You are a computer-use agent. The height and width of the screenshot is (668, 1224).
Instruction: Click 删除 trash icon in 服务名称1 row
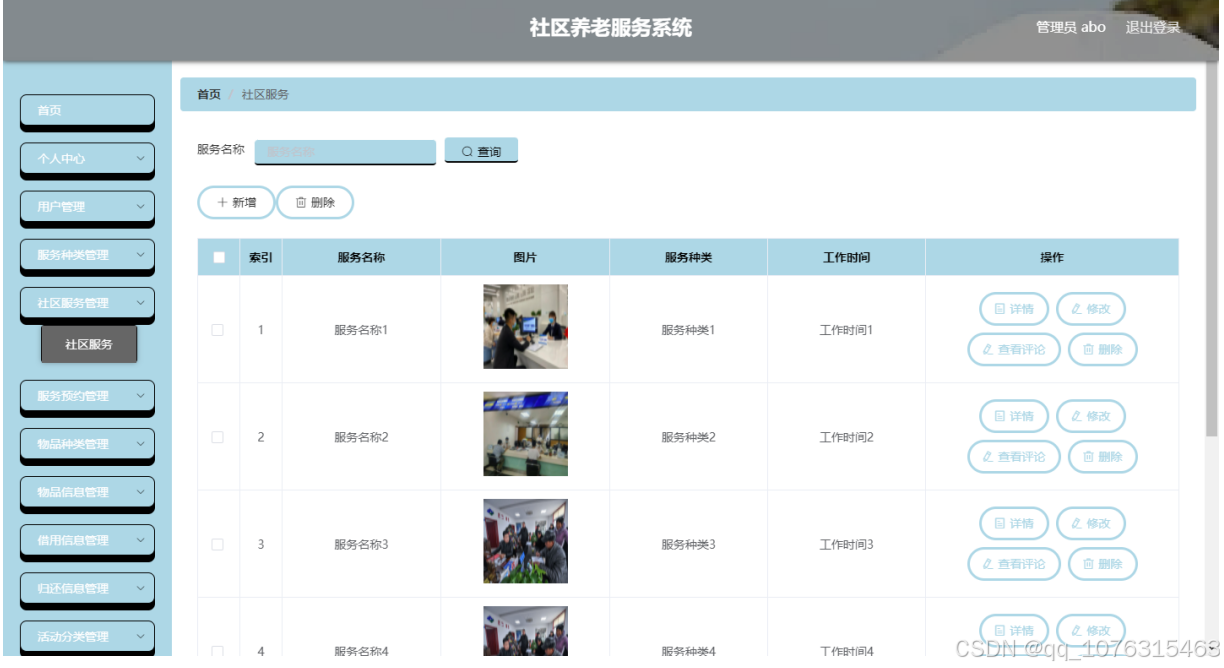[x=1089, y=349]
